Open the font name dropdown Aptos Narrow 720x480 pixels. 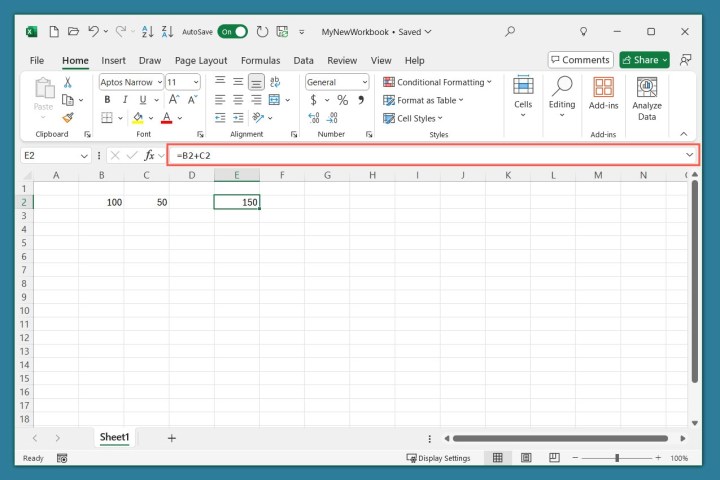point(130,82)
